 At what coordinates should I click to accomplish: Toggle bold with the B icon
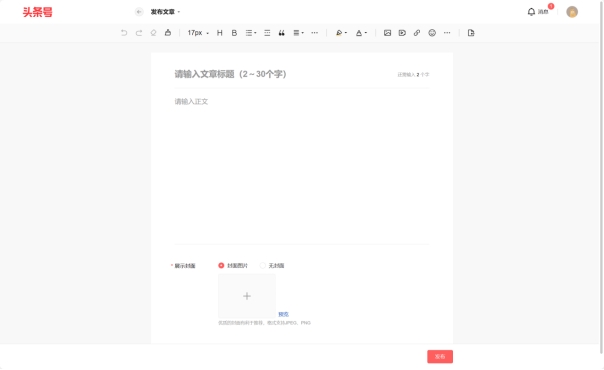click(234, 33)
